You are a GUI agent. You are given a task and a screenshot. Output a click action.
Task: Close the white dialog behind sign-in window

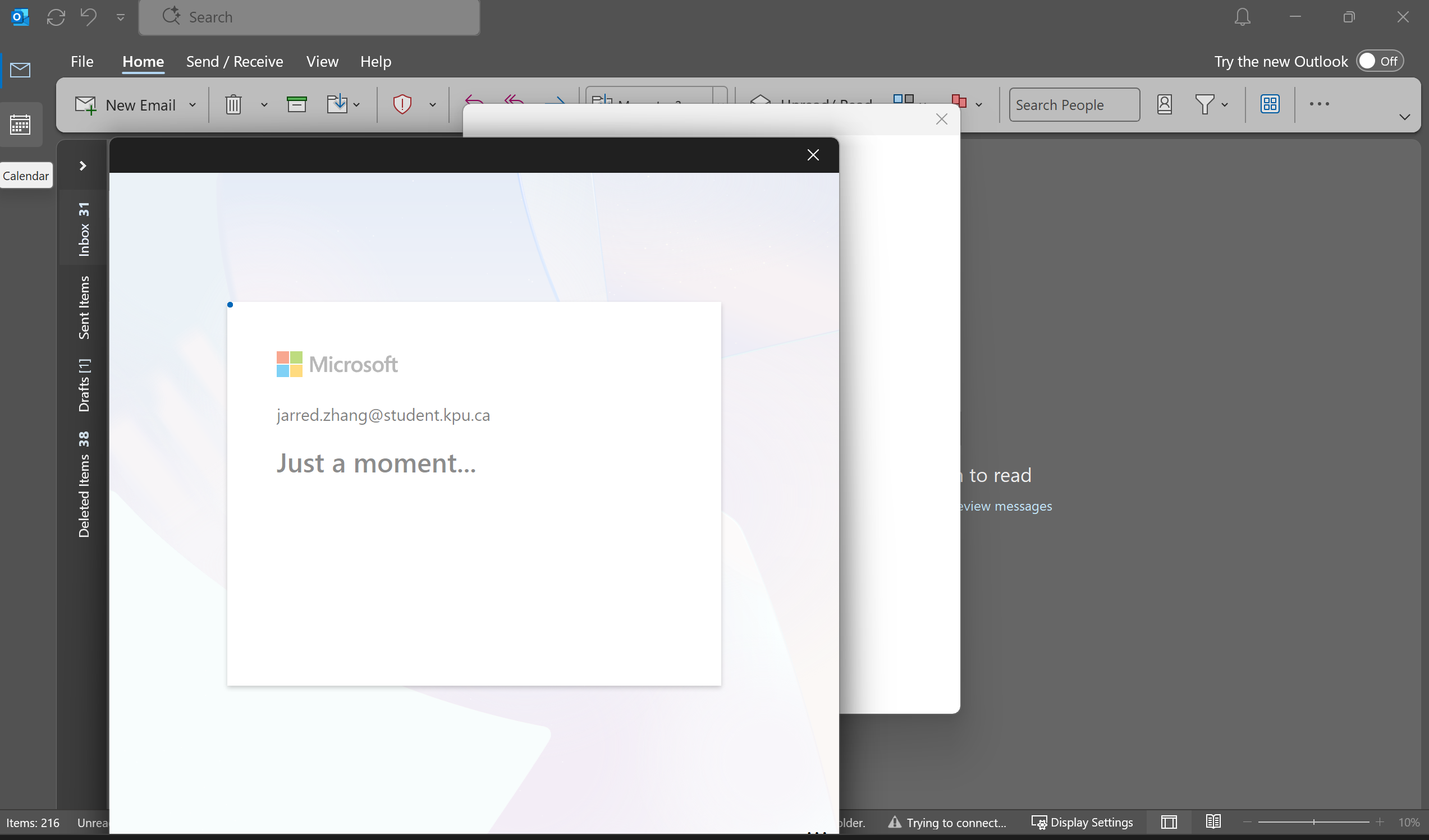click(x=942, y=119)
